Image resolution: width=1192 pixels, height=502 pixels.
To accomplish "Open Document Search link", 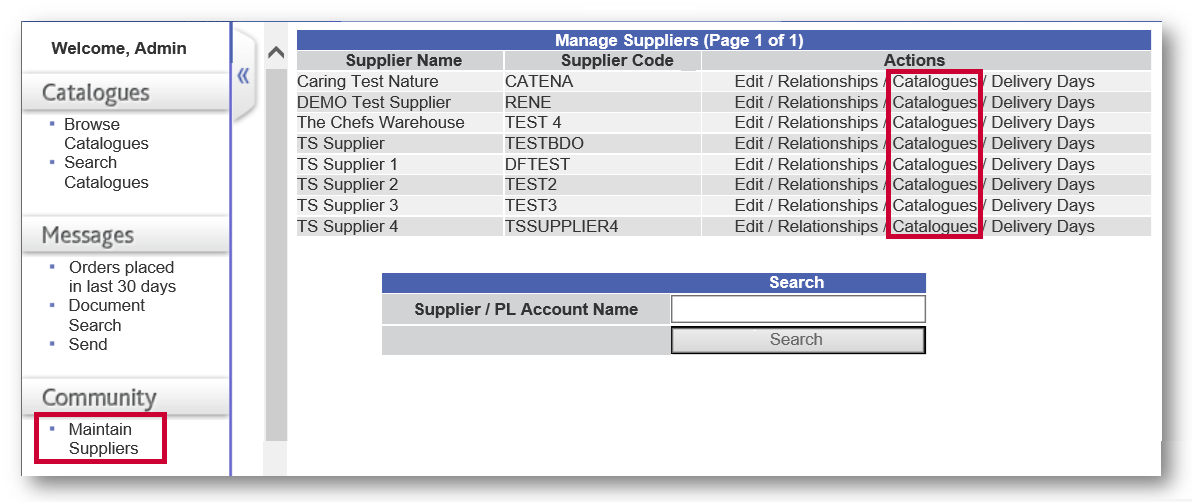I will click(x=106, y=315).
